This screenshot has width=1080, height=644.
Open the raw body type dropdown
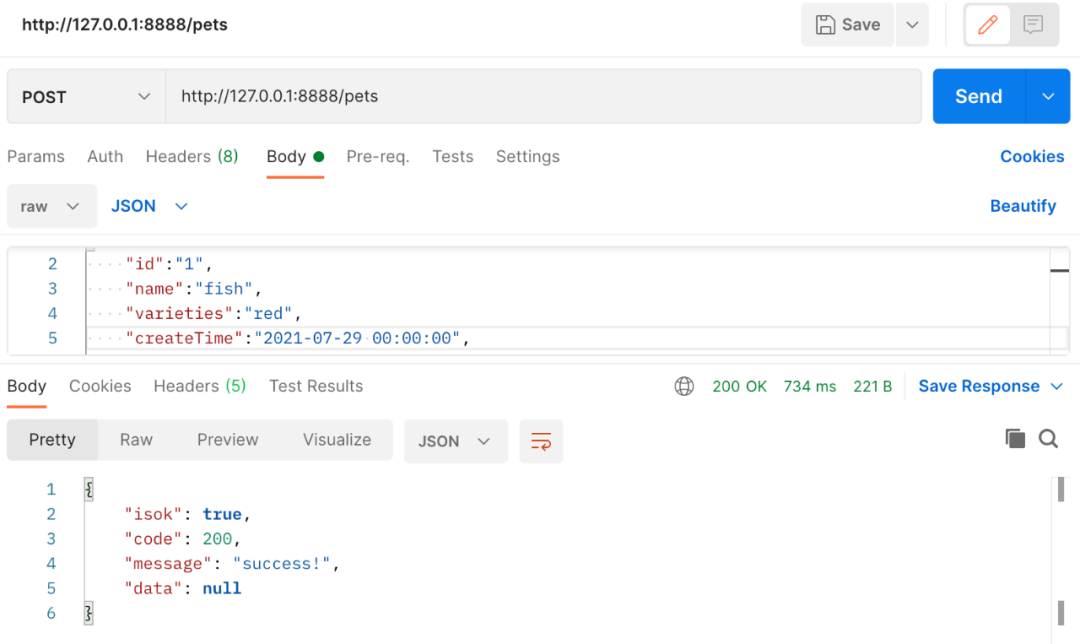coord(51,206)
